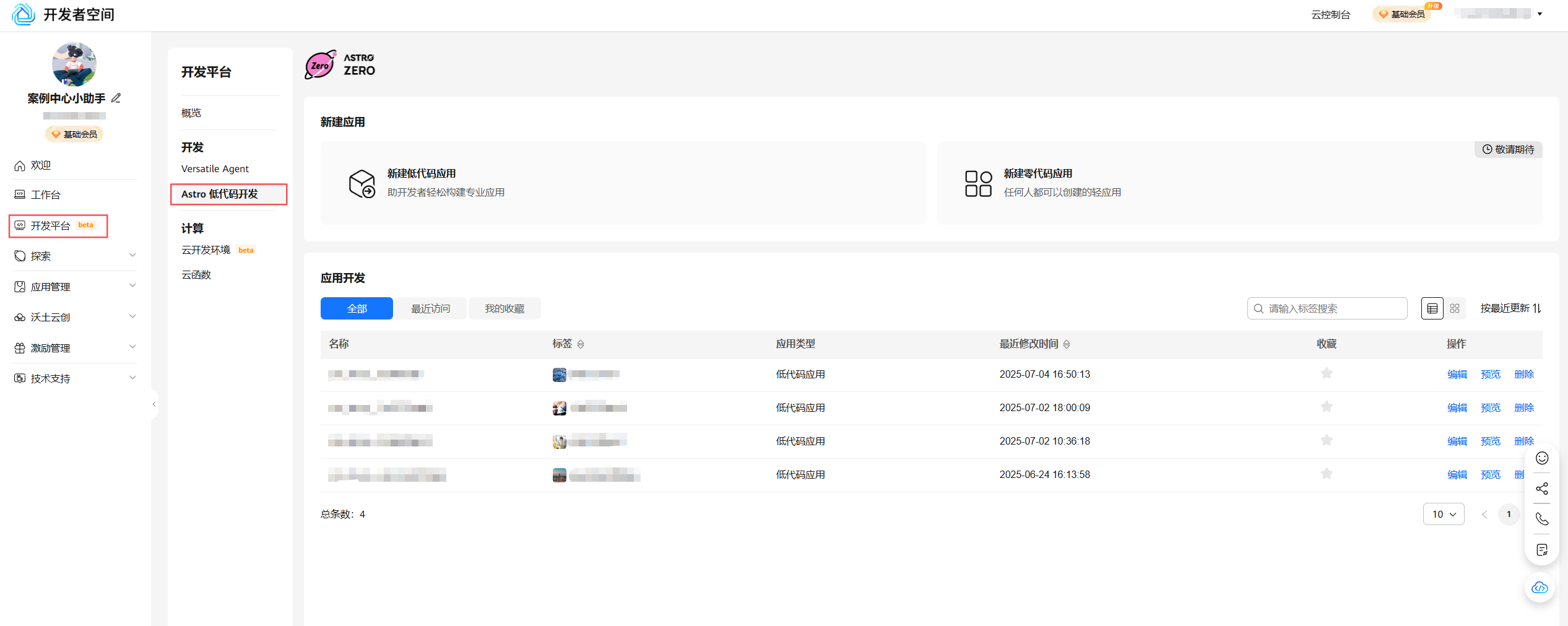Switch to the 最近访问 tab
This screenshot has height=626, width=1568.
(430, 308)
